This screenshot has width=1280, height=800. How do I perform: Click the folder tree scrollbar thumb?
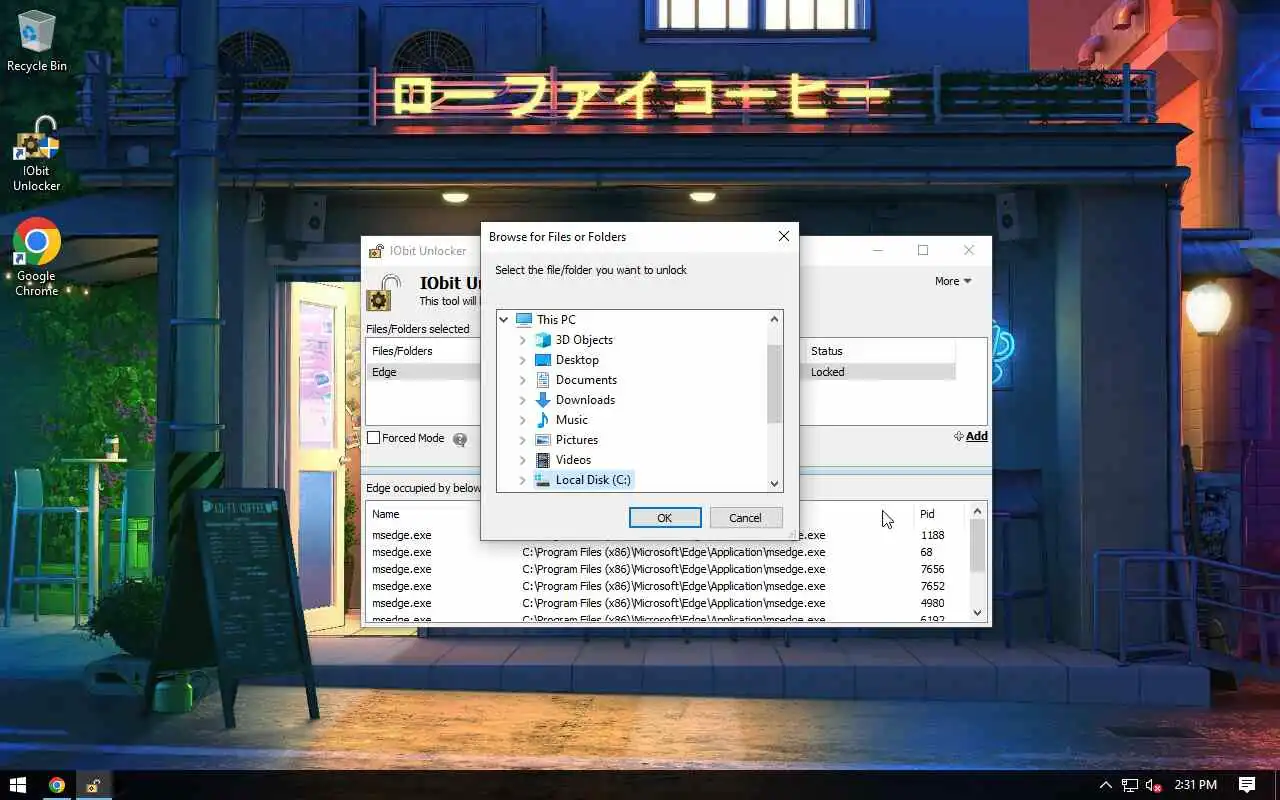[774, 385]
